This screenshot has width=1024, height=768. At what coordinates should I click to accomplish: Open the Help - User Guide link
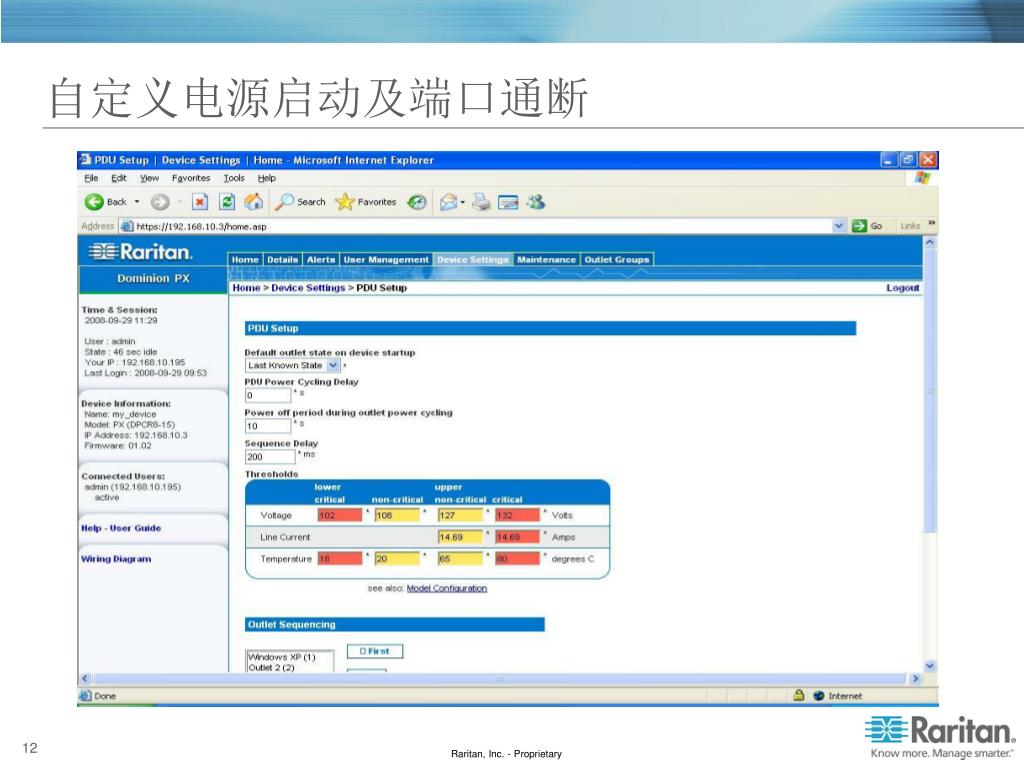click(x=121, y=528)
